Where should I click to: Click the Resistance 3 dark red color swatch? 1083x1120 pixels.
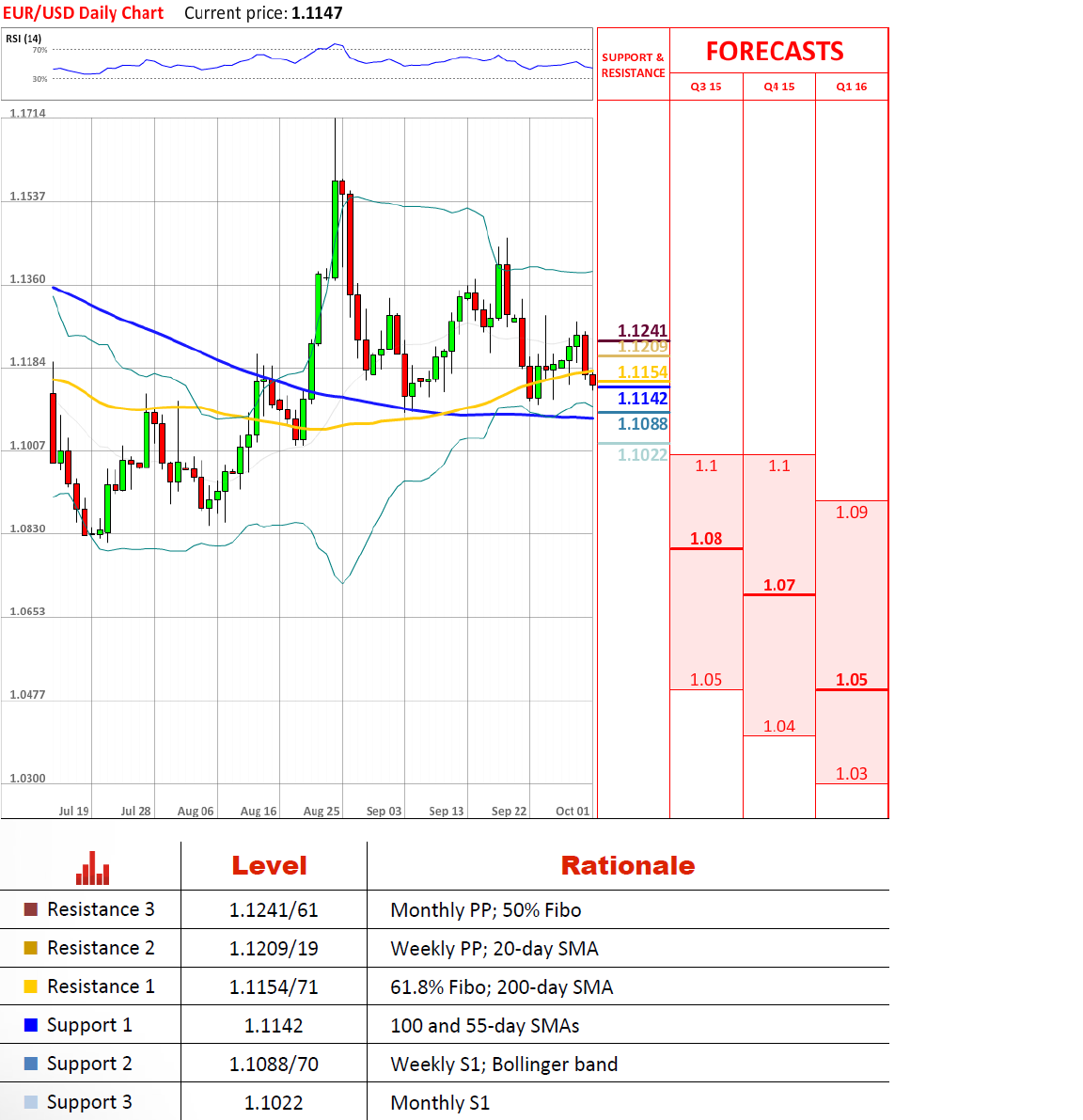31,909
